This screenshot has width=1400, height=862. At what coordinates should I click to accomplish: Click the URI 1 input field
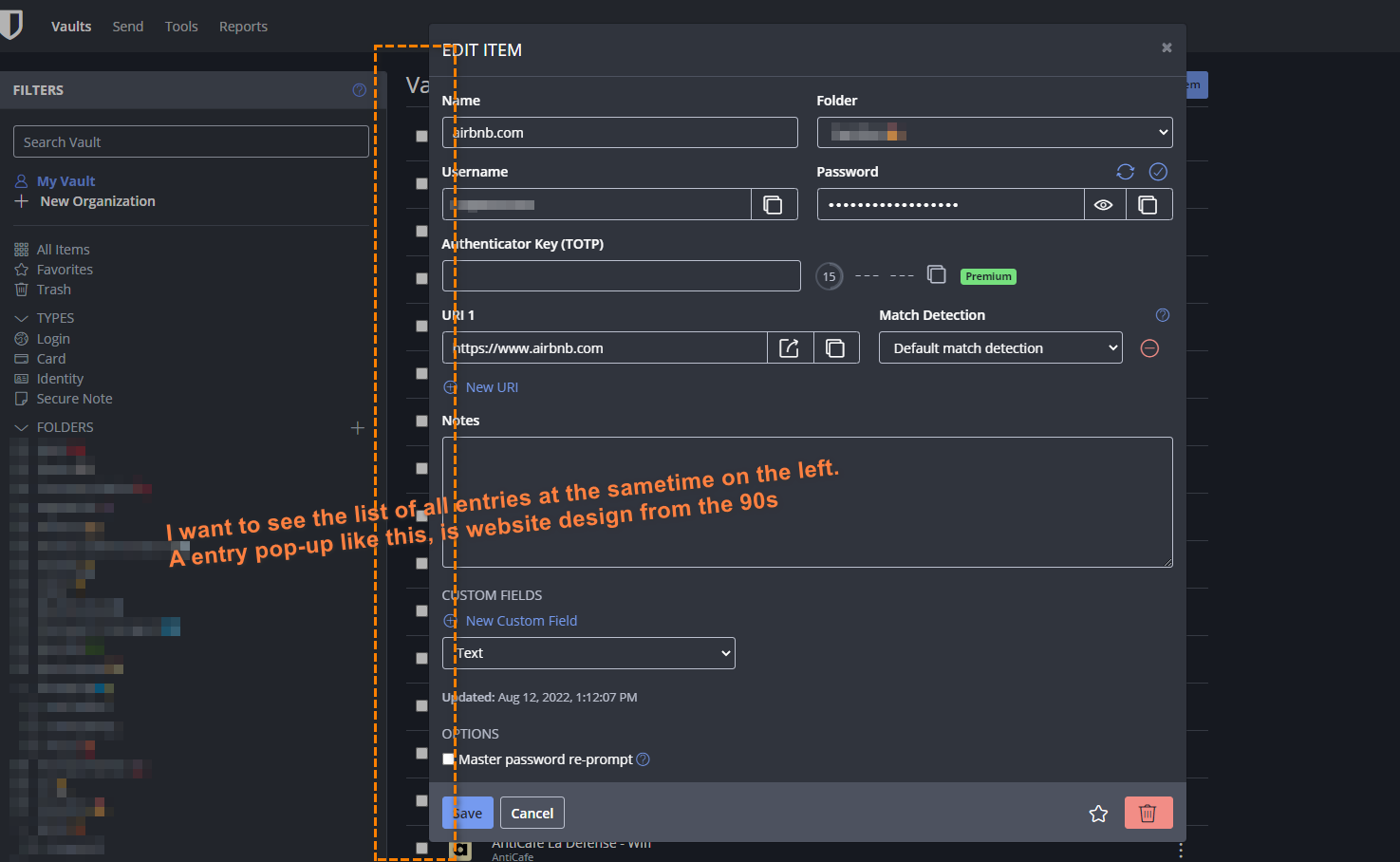[605, 348]
